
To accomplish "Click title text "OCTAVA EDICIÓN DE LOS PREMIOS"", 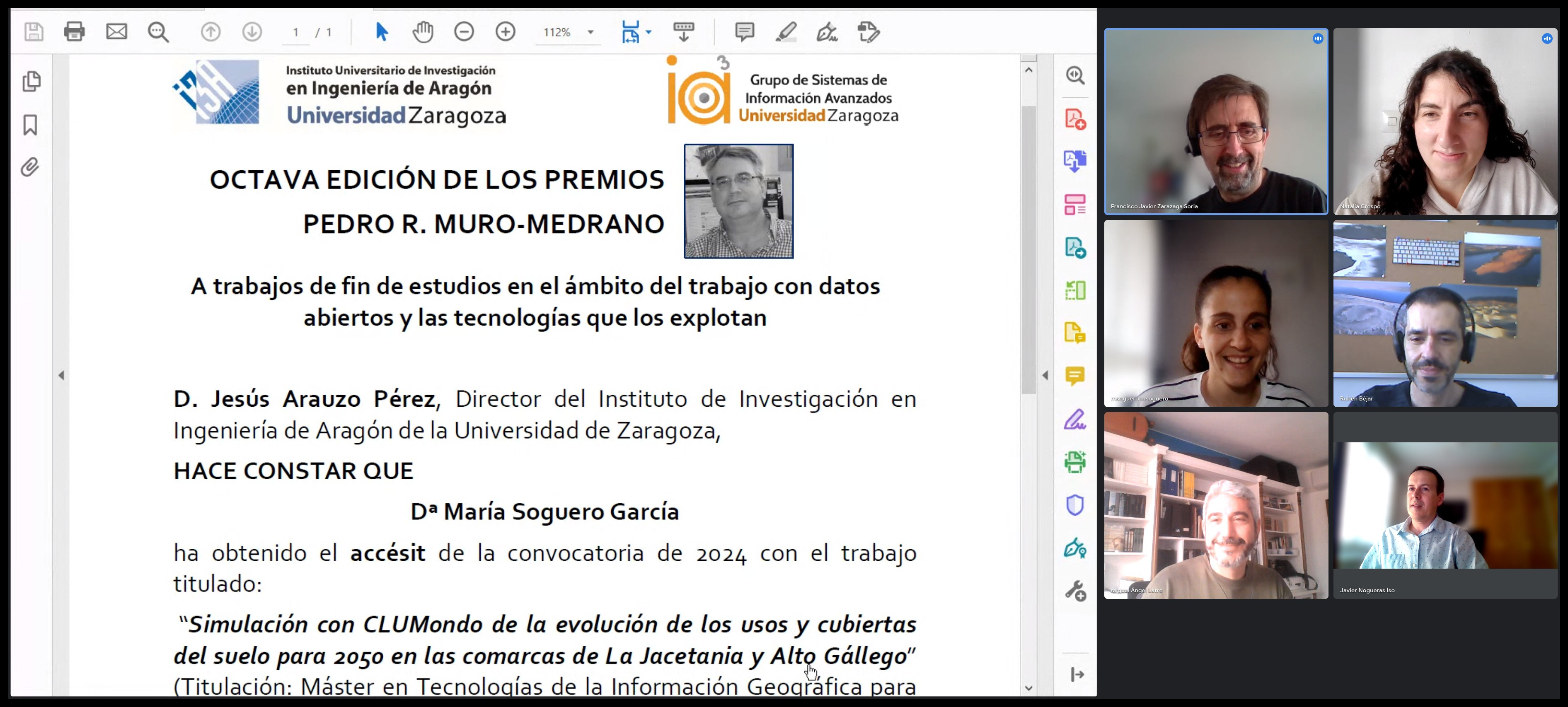I will (x=437, y=180).
